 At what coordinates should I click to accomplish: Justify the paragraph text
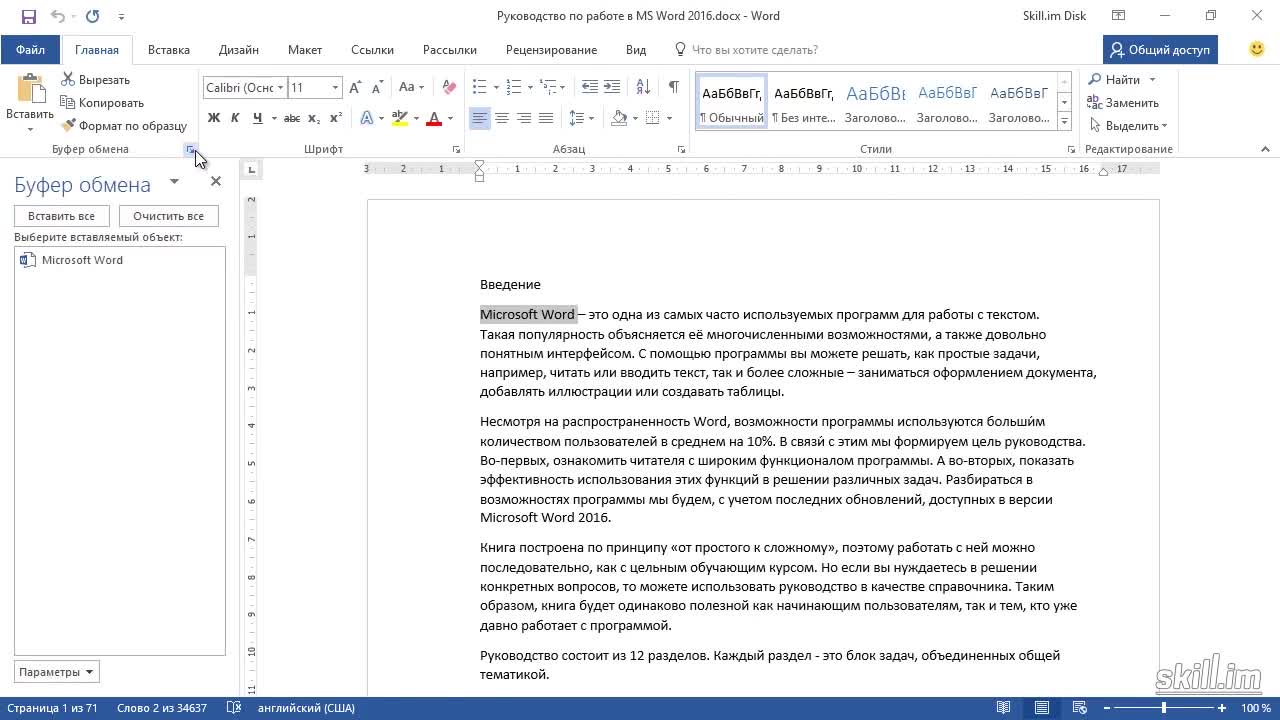click(x=546, y=118)
